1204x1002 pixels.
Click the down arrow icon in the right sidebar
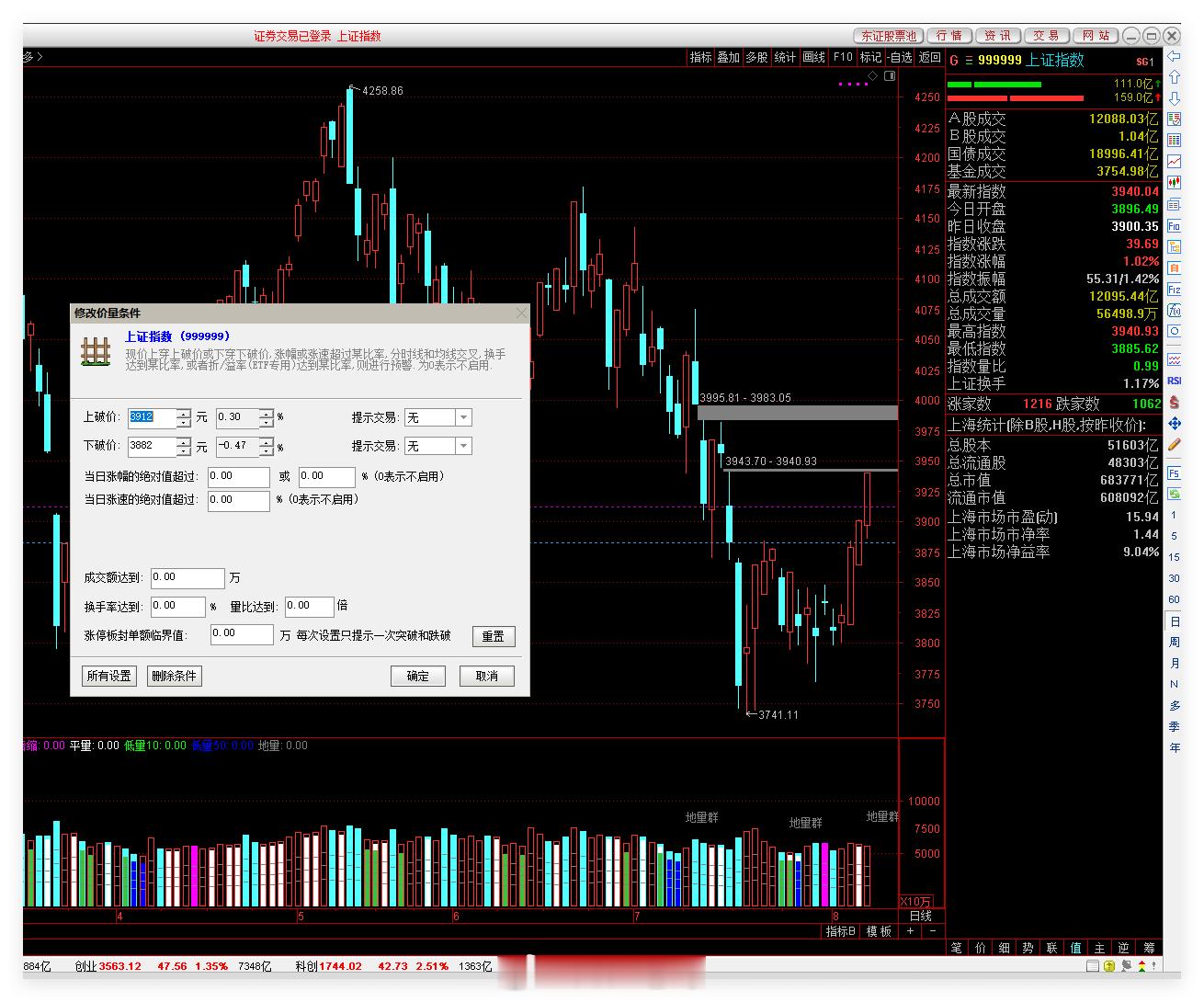(x=1174, y=97)
